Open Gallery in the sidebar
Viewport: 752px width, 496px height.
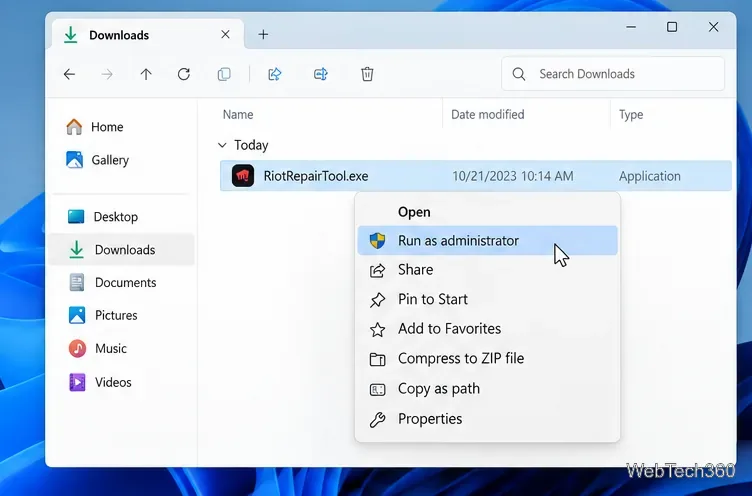click(110, 160)
